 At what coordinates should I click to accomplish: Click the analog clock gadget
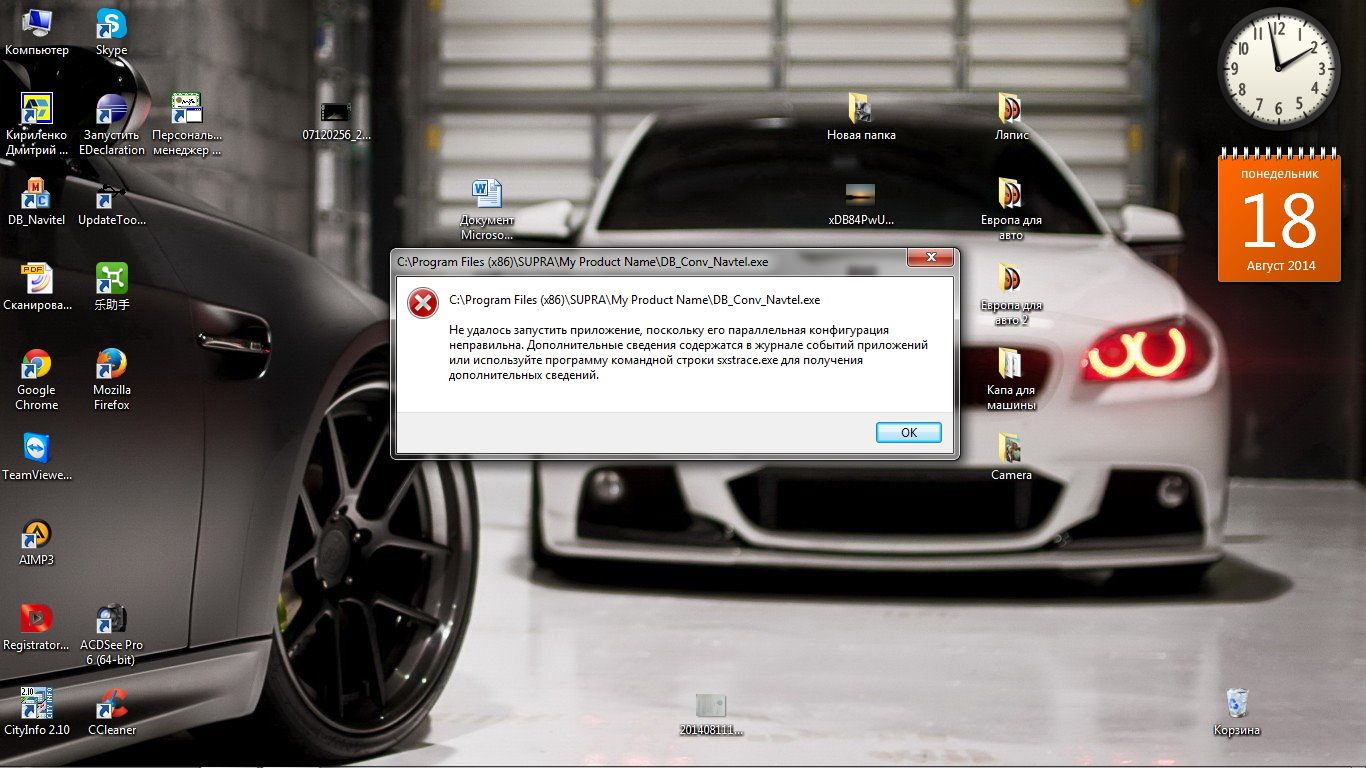point(1278,68)
